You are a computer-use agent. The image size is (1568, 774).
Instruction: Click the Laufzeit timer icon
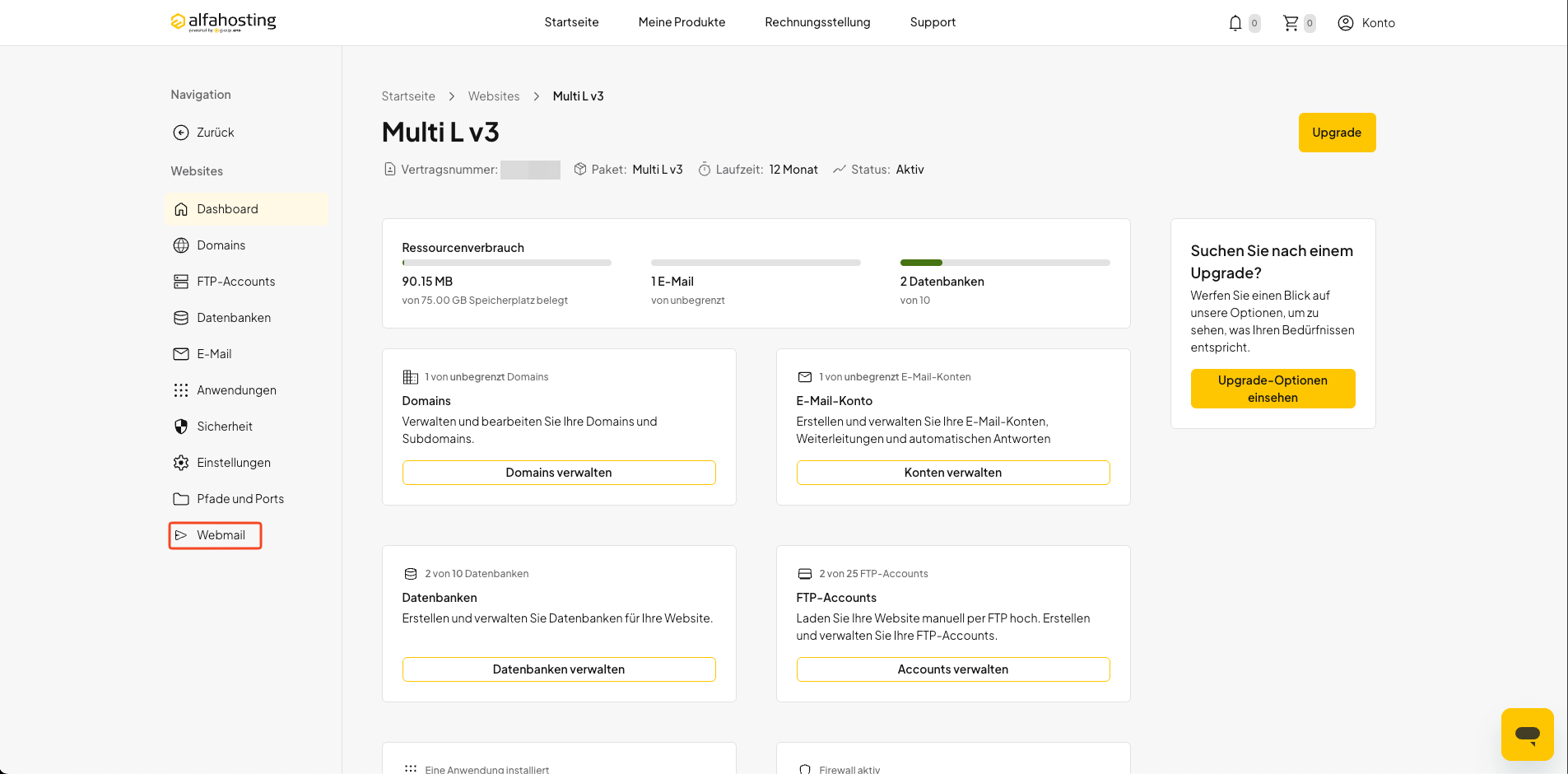click(x=705, y=170)
